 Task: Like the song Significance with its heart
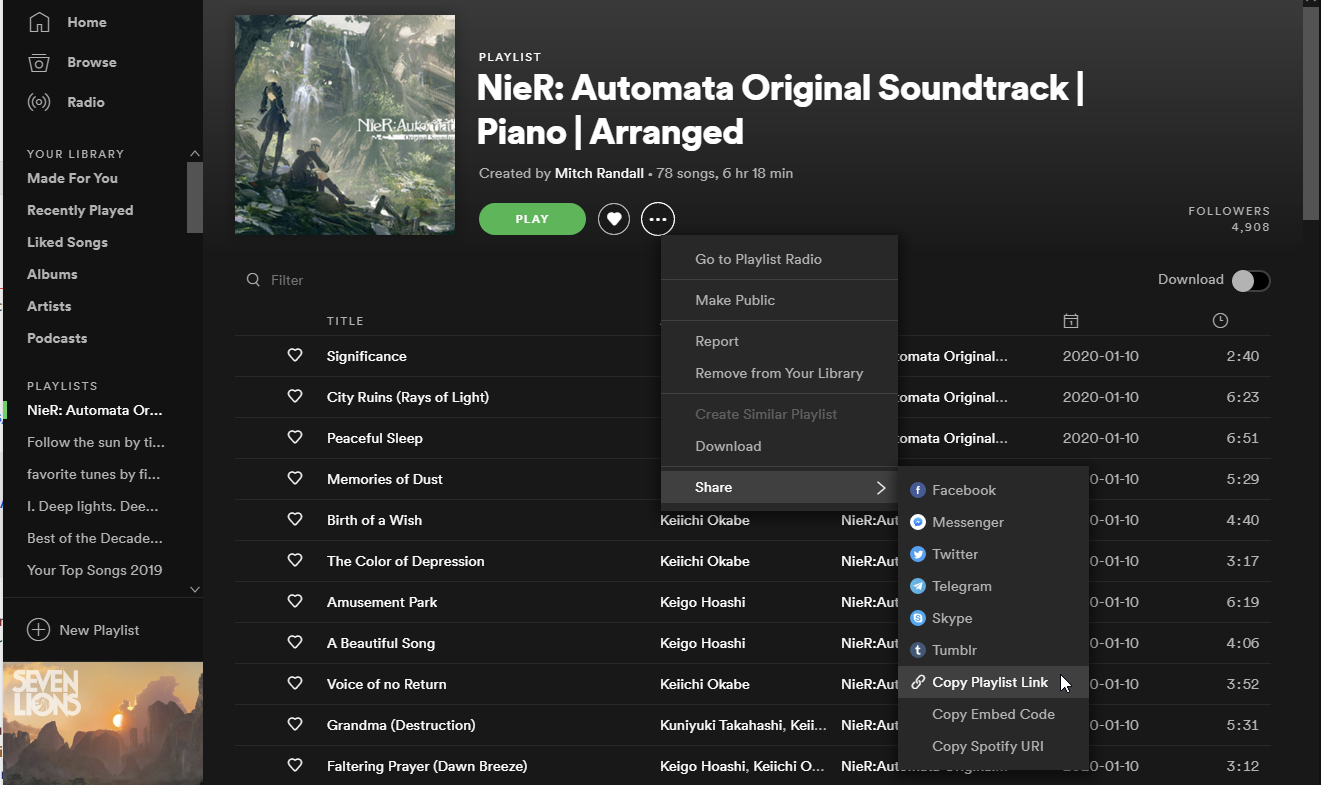pos(295,356)
